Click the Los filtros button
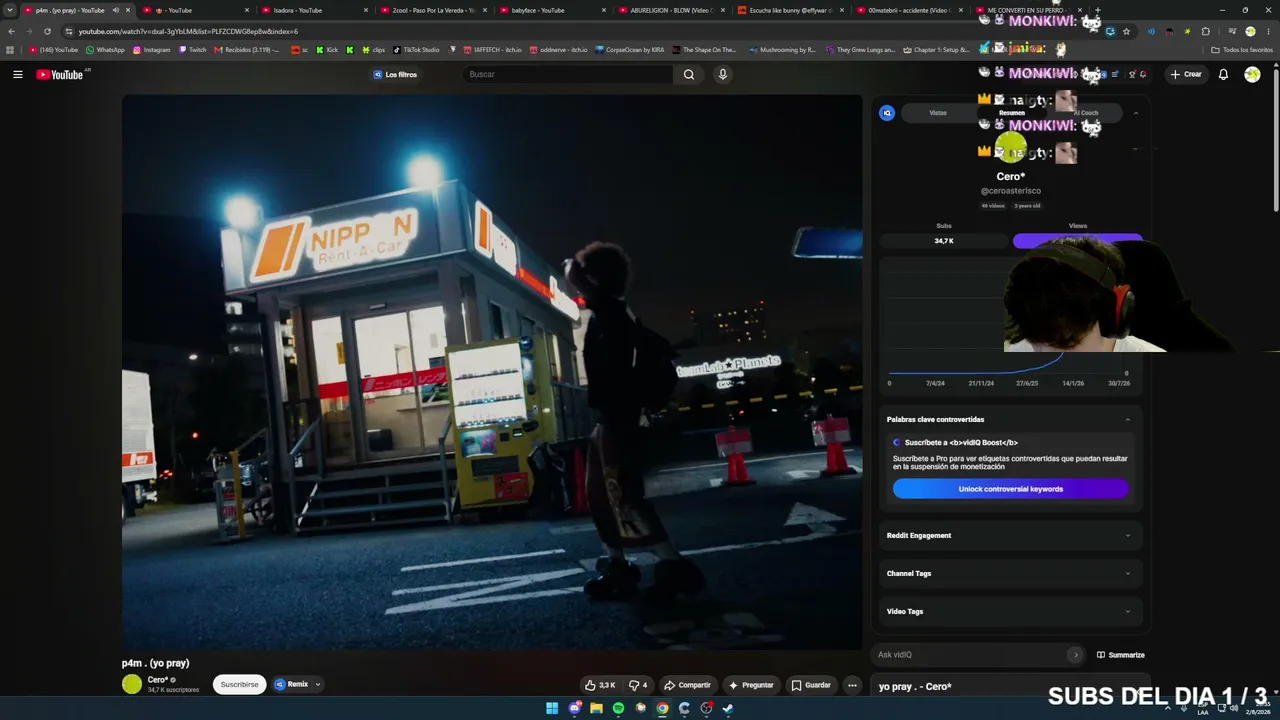Viewport: 1280px width, 720px height. (395, 74)
